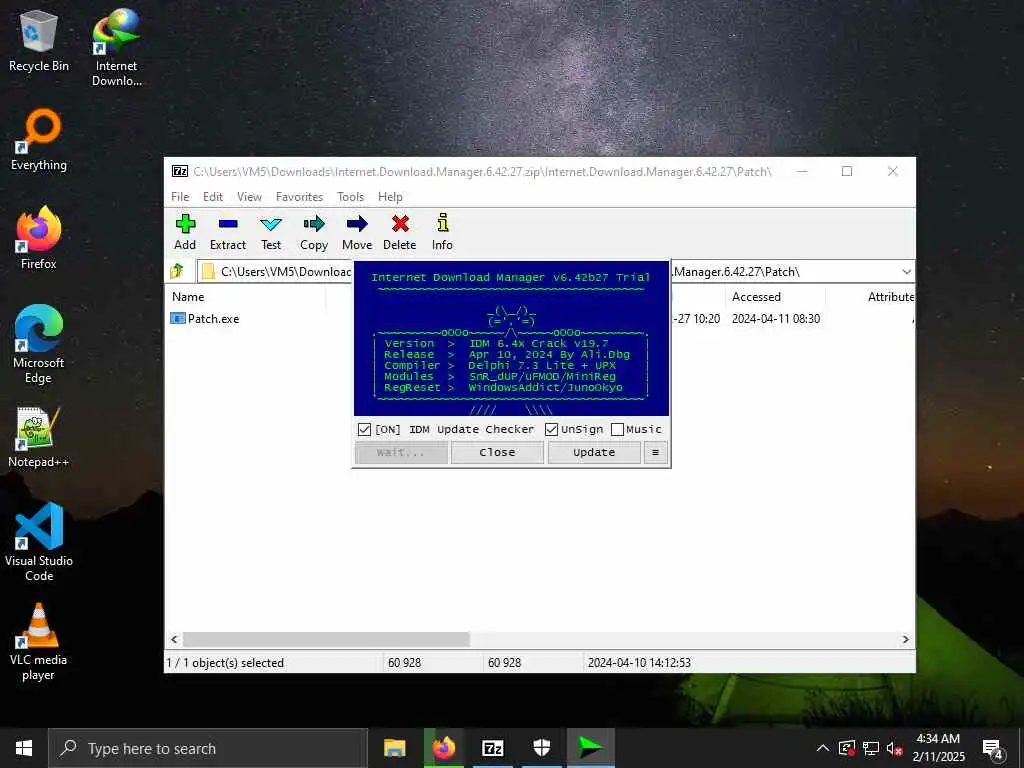The height and width of the screenshot is (768, 1024).
Task: Click the taskbar clock showing 4:34 AM
Action: (x=938, y=748)
